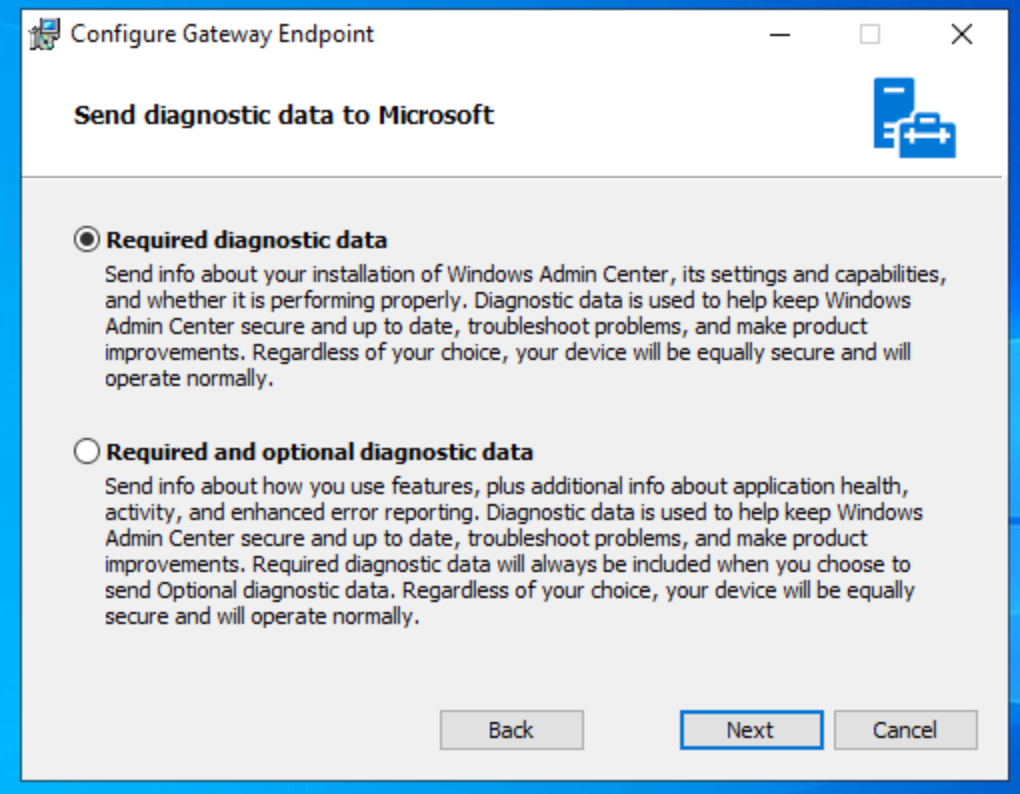
Task: Choose Required and optional diagnostic data radio button
Action: tap(88, 452)
